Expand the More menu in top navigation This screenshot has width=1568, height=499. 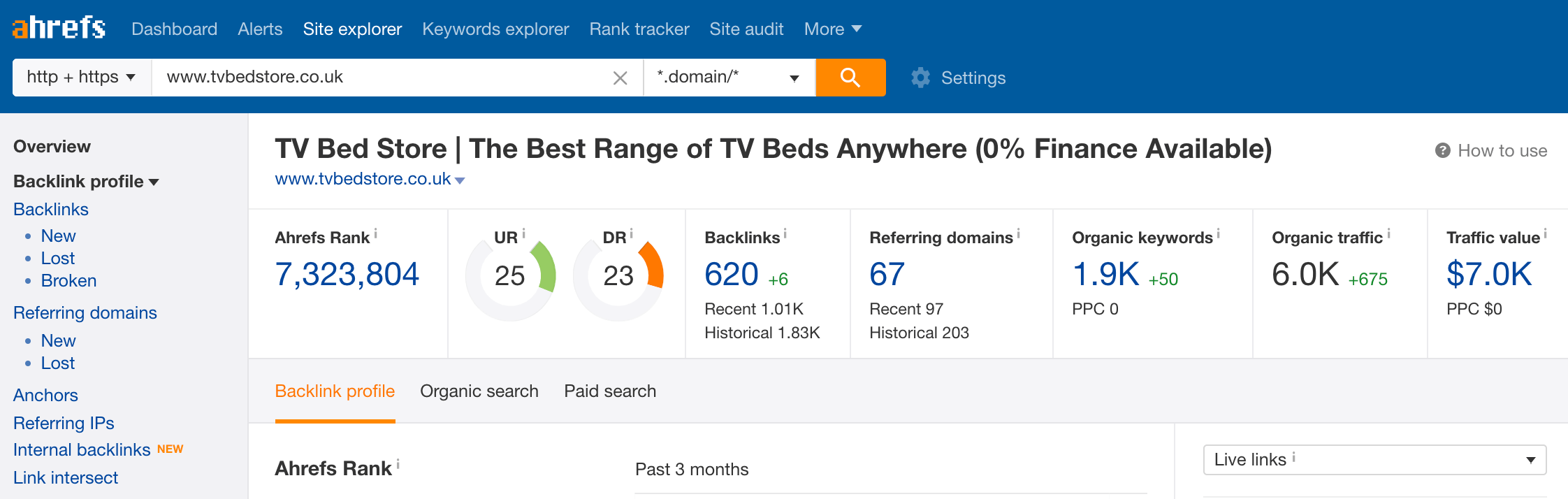coord(832,29)
